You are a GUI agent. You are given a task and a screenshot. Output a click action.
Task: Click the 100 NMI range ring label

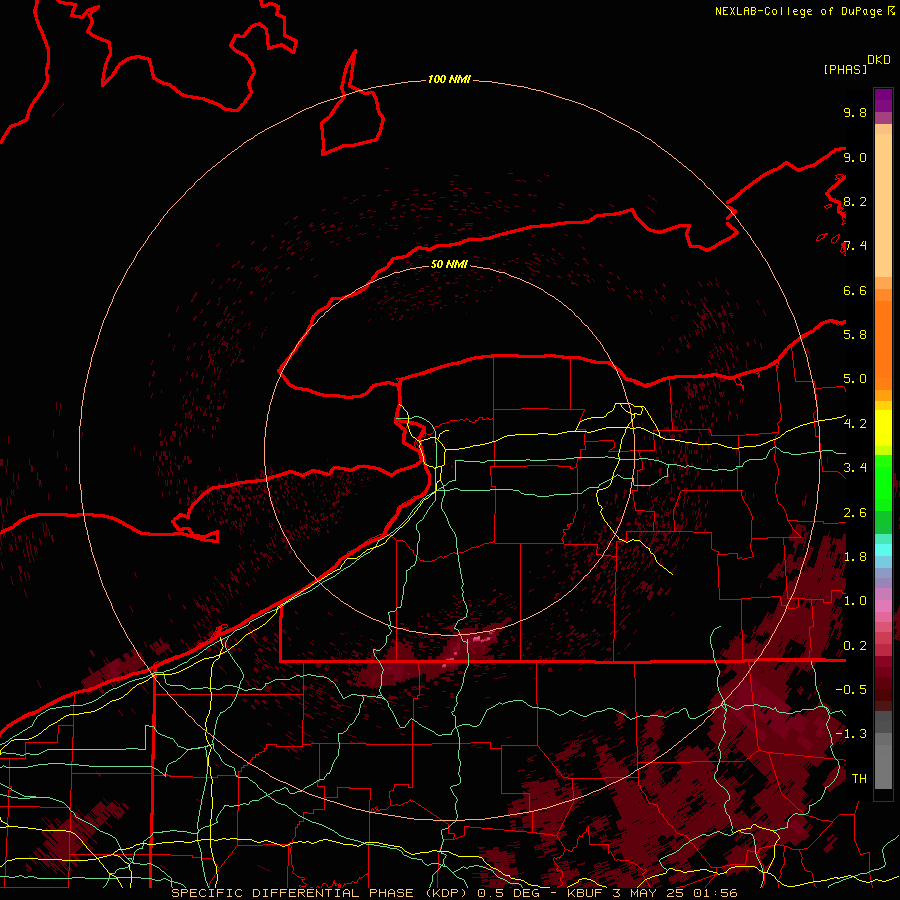[449, 79]
